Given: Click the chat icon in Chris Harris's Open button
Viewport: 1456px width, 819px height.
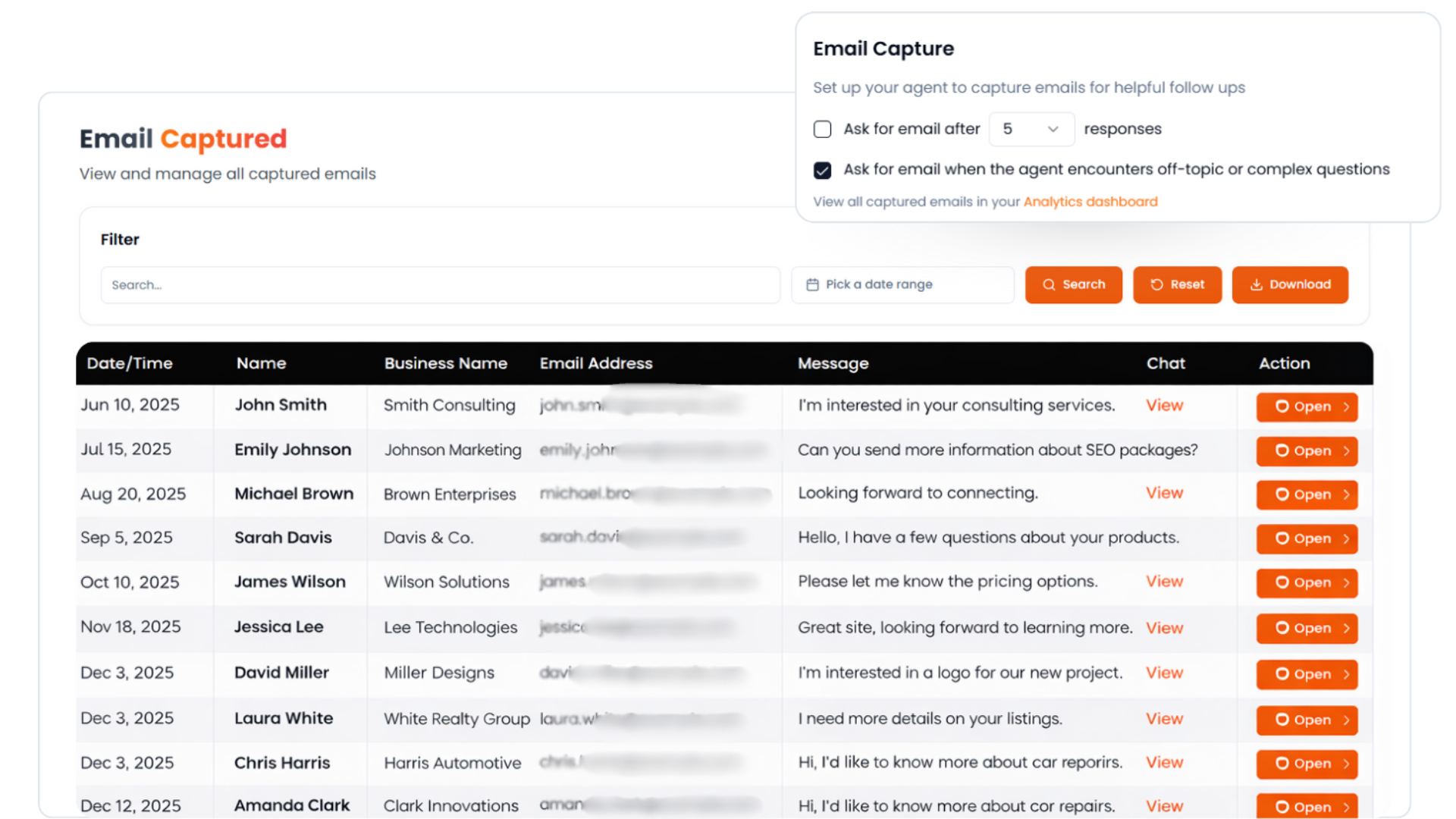Looking at the screenshot, I should coord(1282,764).
